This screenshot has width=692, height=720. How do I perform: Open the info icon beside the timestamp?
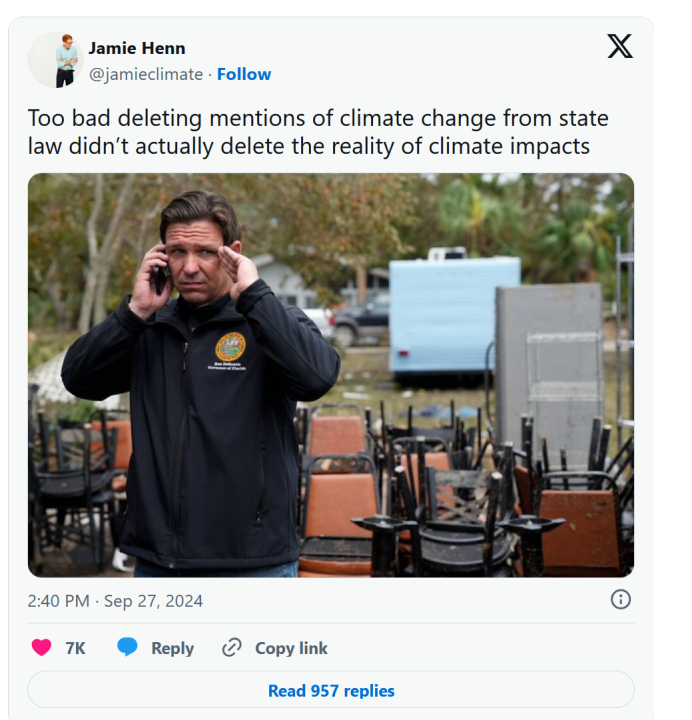620,600
